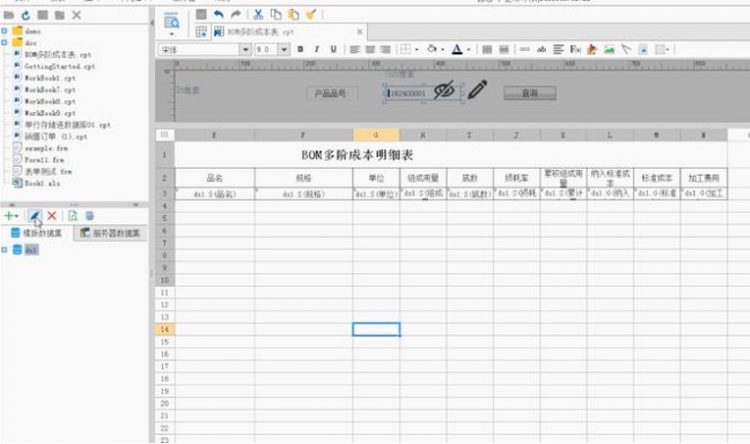The height and width of the screenshot is (444, 750).
Task: Open the font color dropdown arrow
Action: click(x=469, y=50)
